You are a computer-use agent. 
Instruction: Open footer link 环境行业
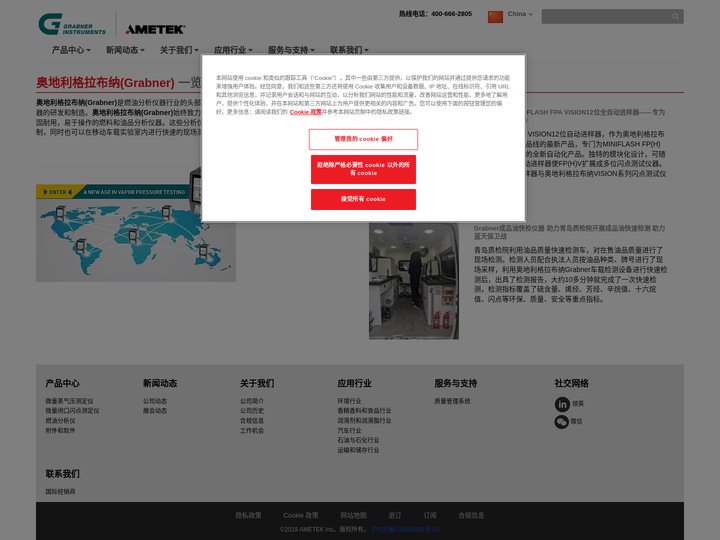(349, 401)
